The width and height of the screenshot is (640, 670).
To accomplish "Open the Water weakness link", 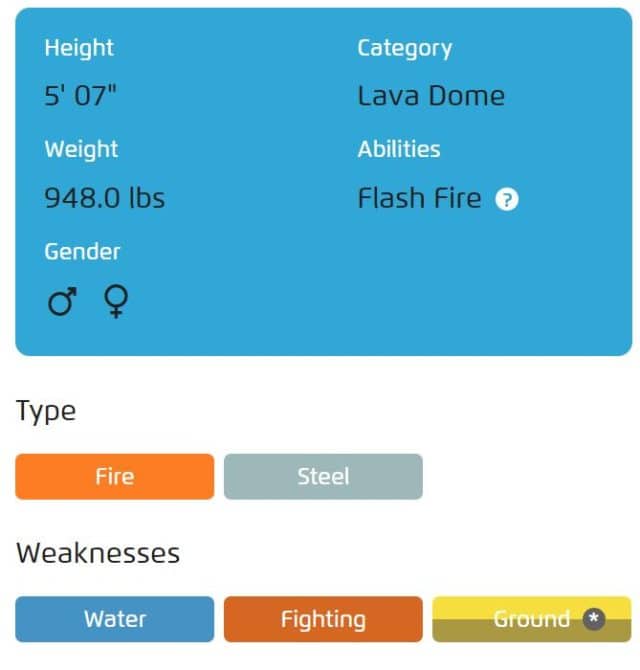I will tap(114, 620).
